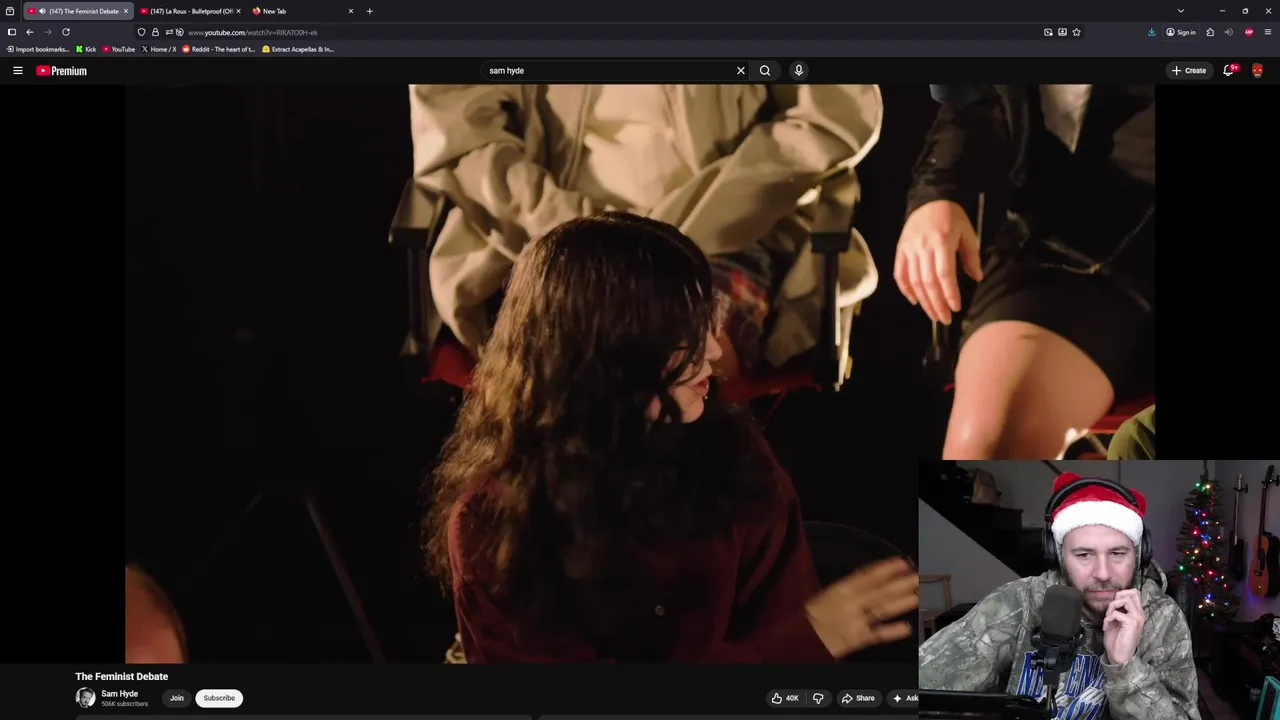Open picture-in-picture icon in address bar
This screenshot has width=1280, height=720.
click(1048, 32)
